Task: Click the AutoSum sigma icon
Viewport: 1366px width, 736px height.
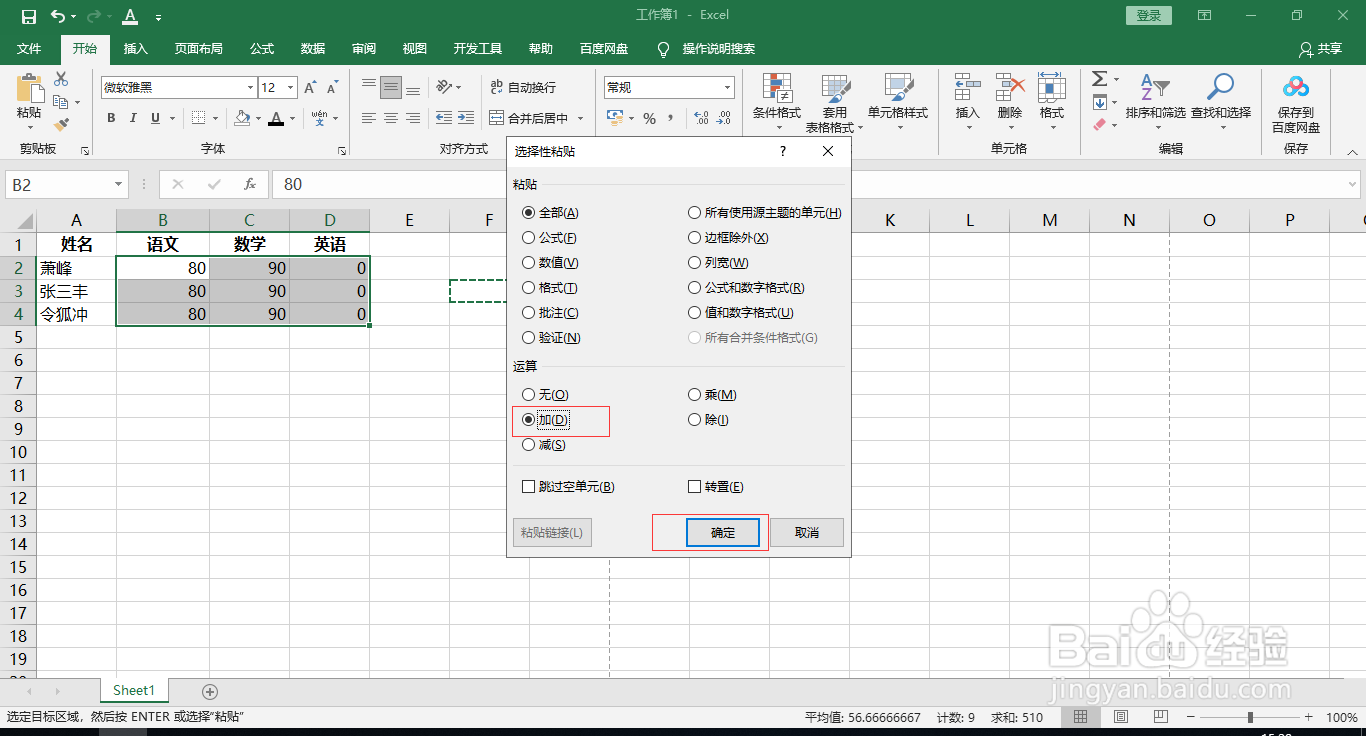Action: coord(1099,79)
